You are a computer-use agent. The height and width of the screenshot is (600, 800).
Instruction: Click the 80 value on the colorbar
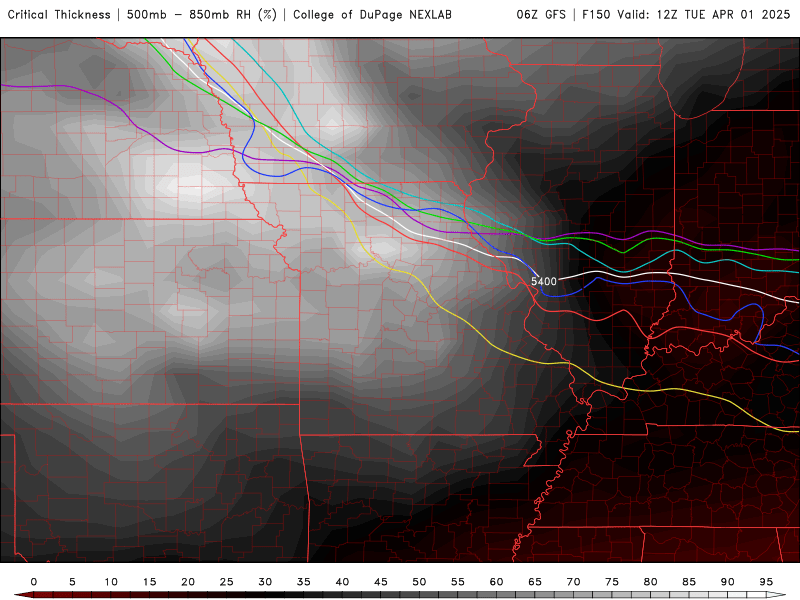[x=651, y=582]
